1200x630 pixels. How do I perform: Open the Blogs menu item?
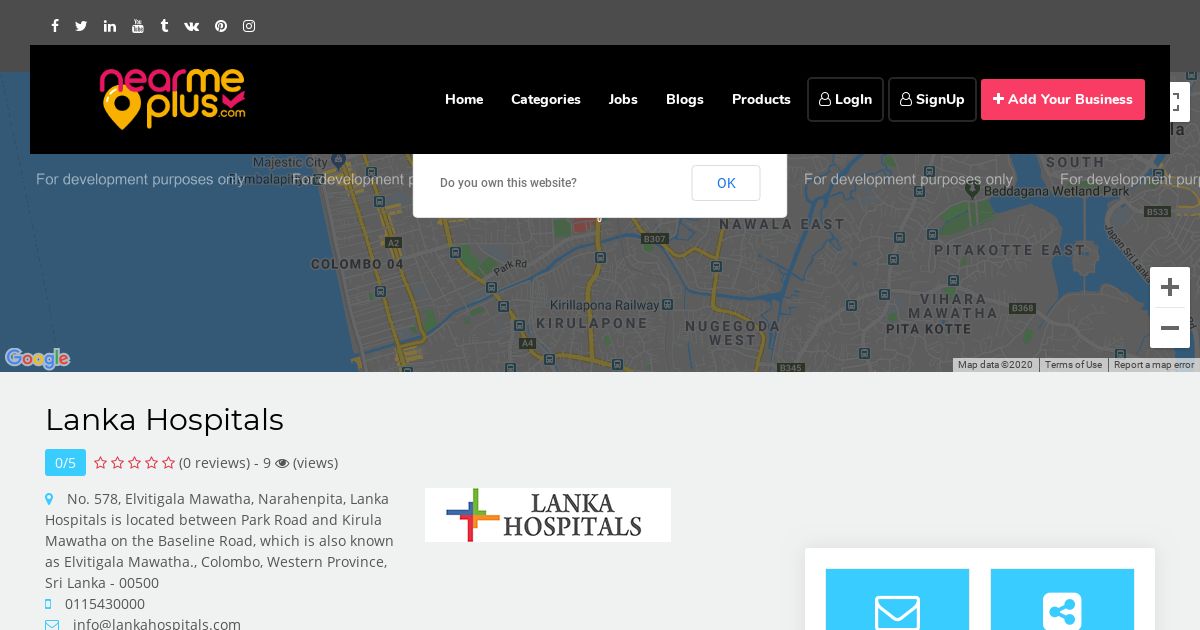[x=685, y=99]
